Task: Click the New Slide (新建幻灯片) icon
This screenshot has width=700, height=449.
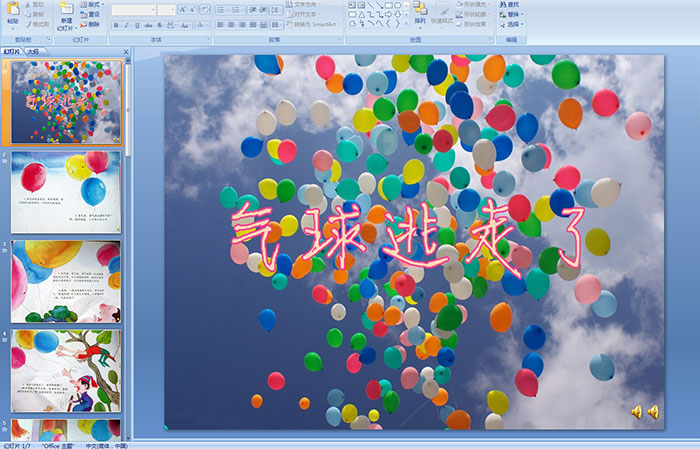Action: (x=67, y=9)
